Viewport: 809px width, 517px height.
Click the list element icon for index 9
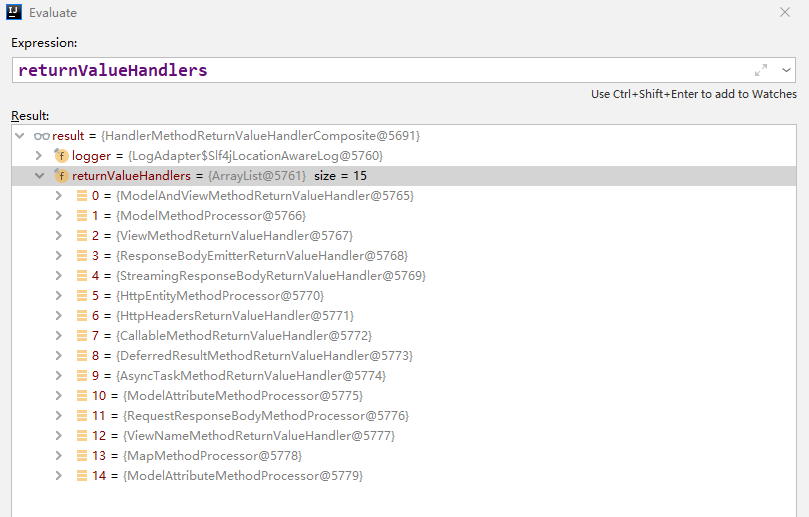[82, 376]
